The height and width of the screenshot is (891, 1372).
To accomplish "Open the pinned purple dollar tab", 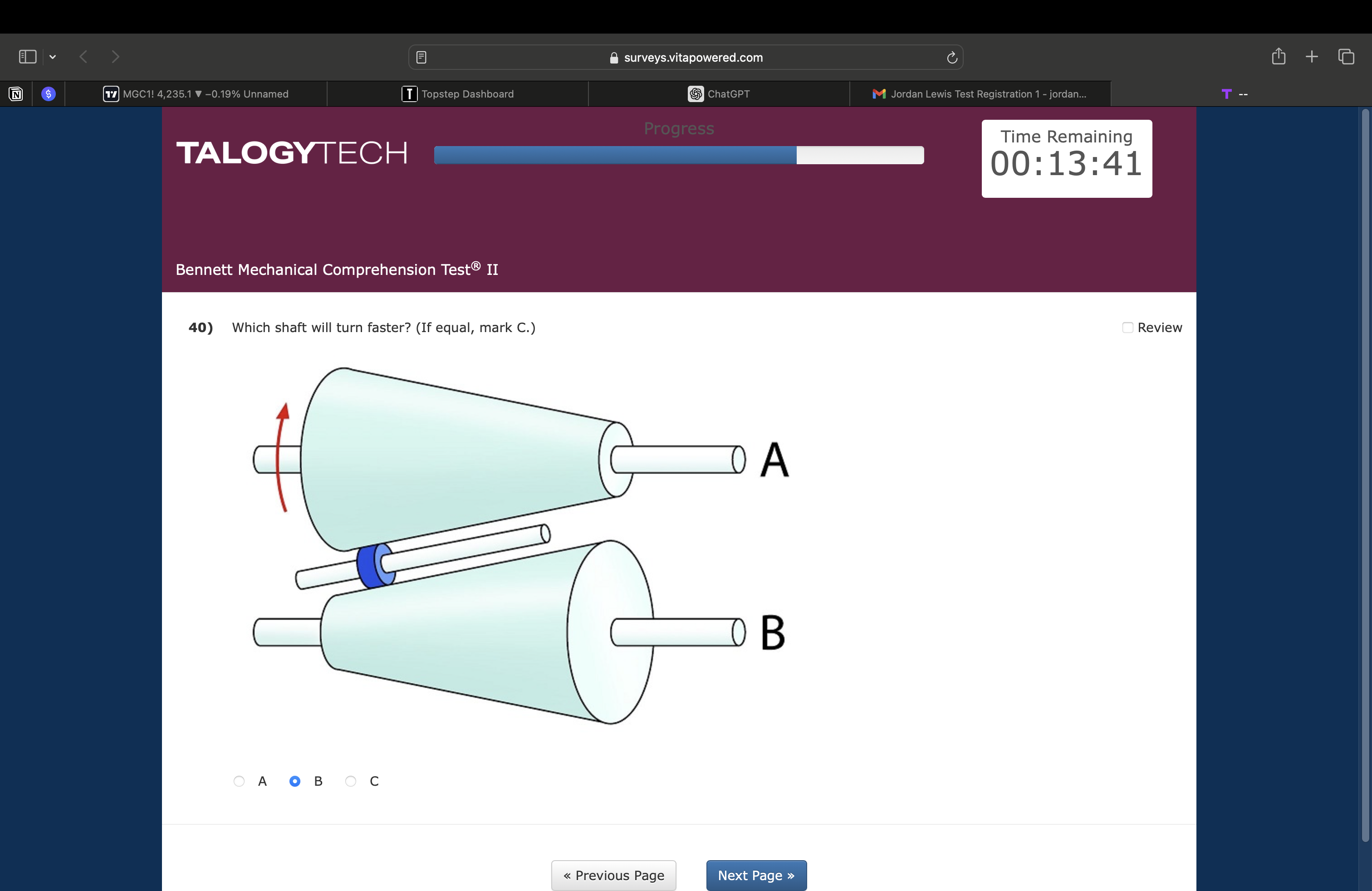I will tap(49, 94).
